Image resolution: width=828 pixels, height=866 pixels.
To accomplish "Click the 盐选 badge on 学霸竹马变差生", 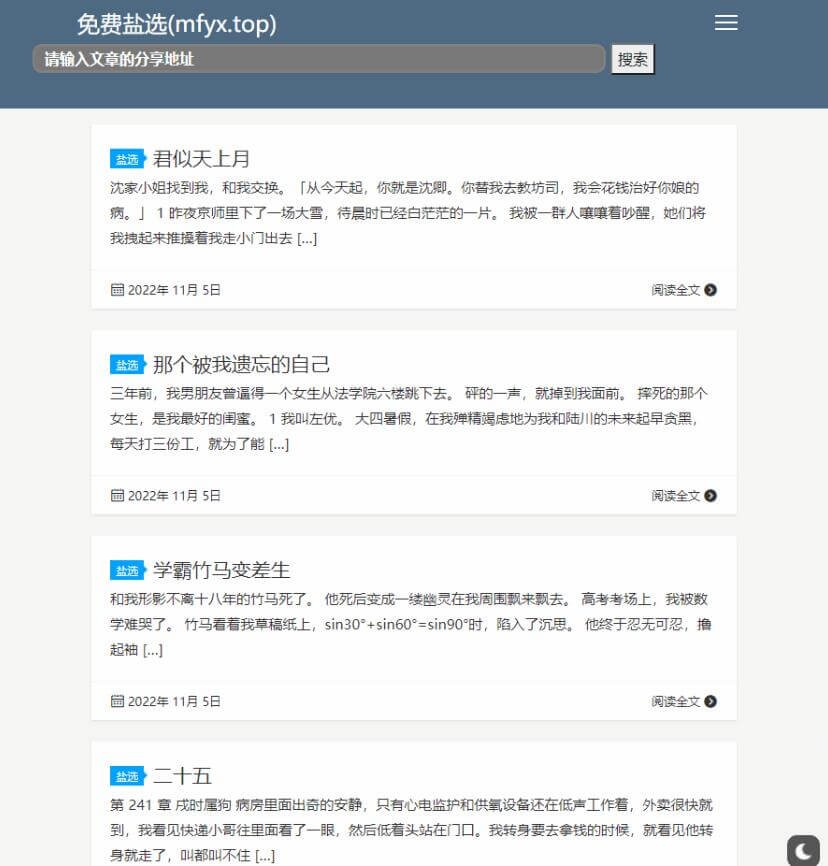I will 126,570.
